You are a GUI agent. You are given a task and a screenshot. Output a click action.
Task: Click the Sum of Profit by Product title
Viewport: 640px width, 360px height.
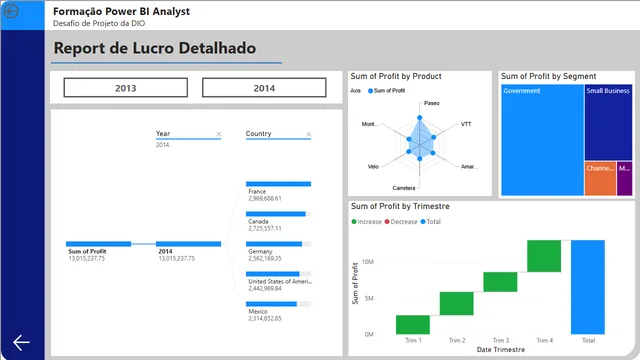396,76
